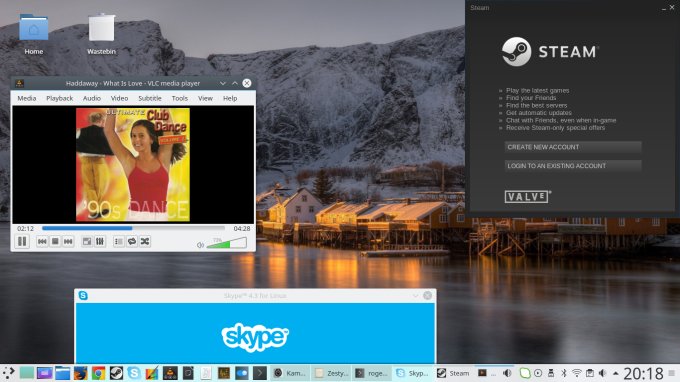Viewport: 680px width, 382px height.
Task: Open Bluetooth tray icon
Action: (564, 373)
